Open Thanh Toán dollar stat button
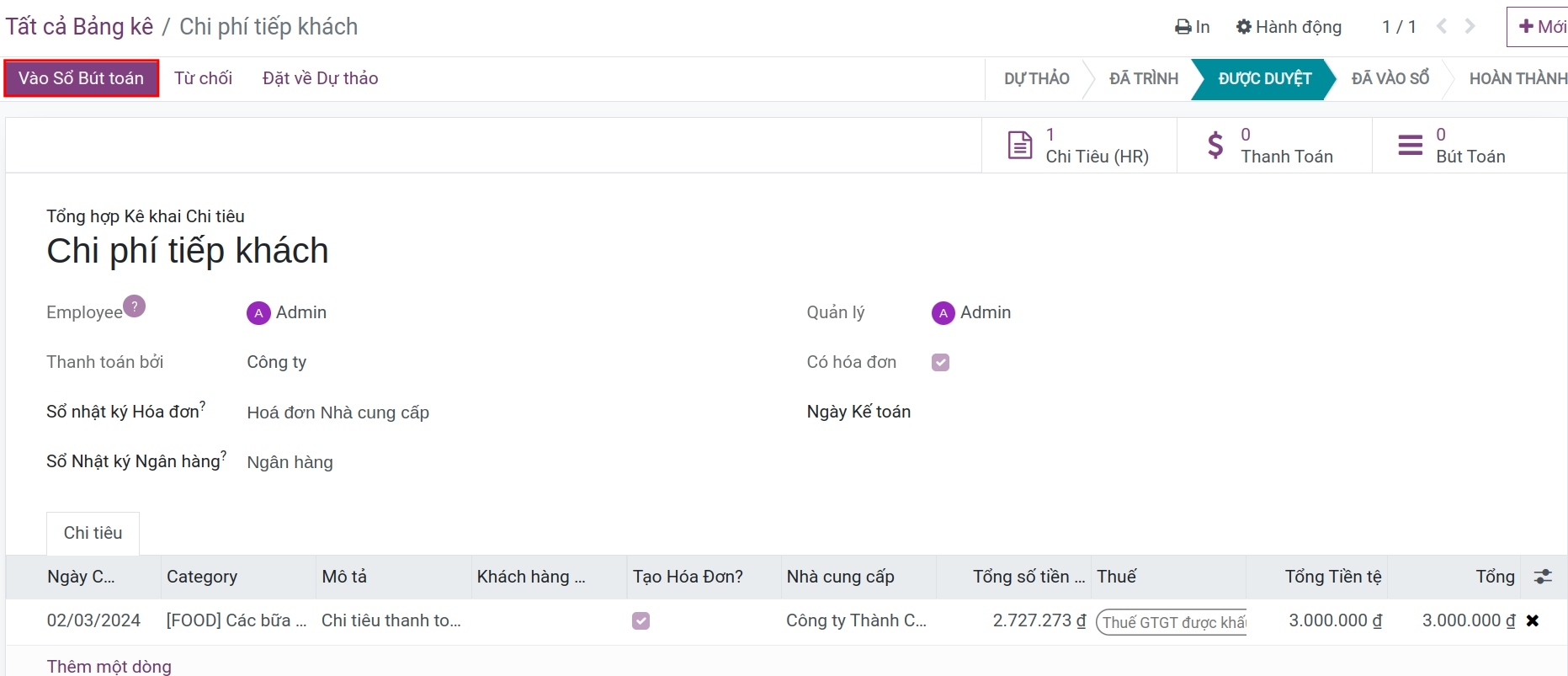The width and height of the screenshot is (1568, 676). 1274,146
